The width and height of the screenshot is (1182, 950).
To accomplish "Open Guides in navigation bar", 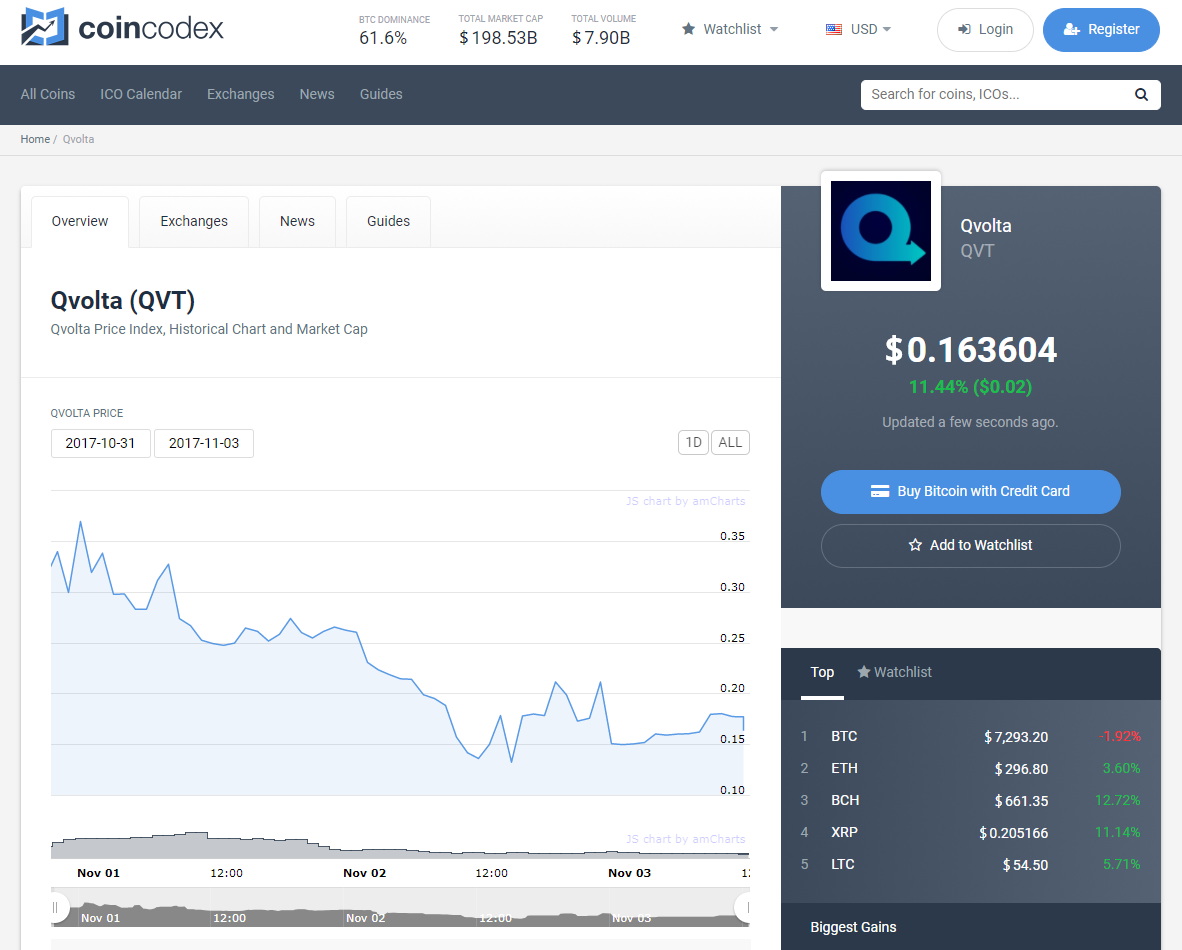I will pyautogui.click(x=381, y=94).
